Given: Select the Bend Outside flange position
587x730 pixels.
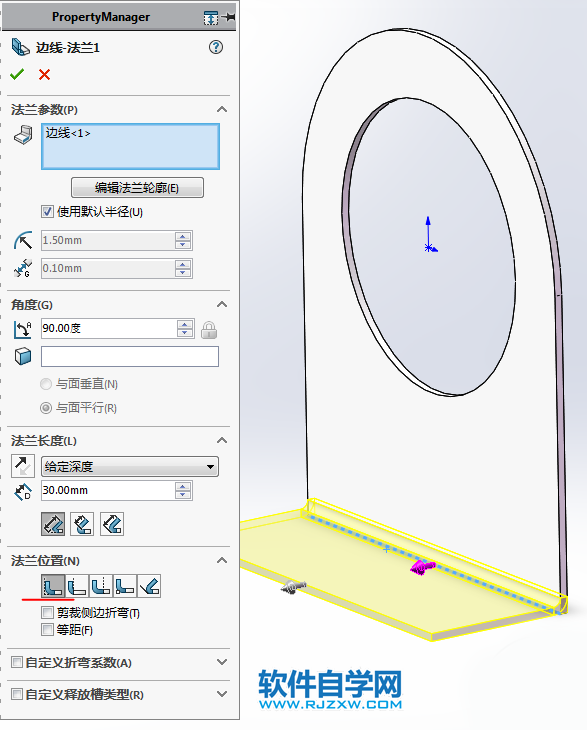Looking at the screenshot, I should coord(101,586).
